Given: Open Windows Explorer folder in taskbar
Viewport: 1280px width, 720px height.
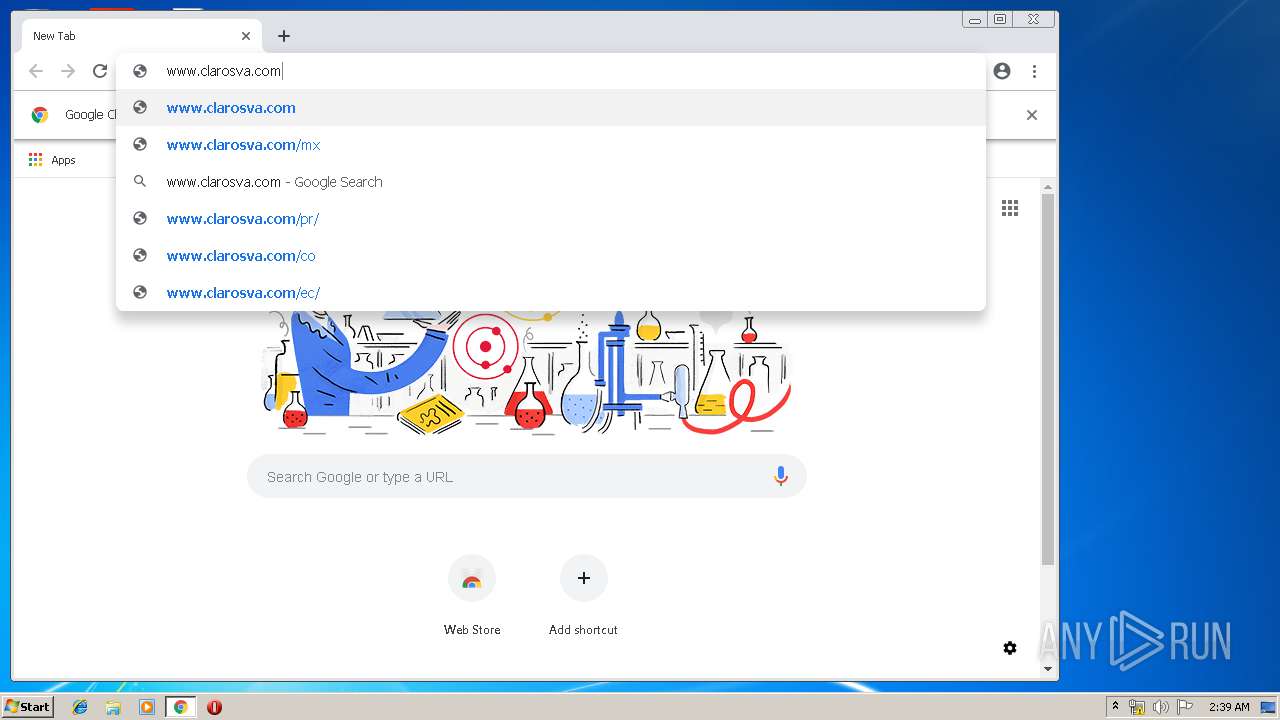Looking at the screenshot, I should tap(113, 707).
